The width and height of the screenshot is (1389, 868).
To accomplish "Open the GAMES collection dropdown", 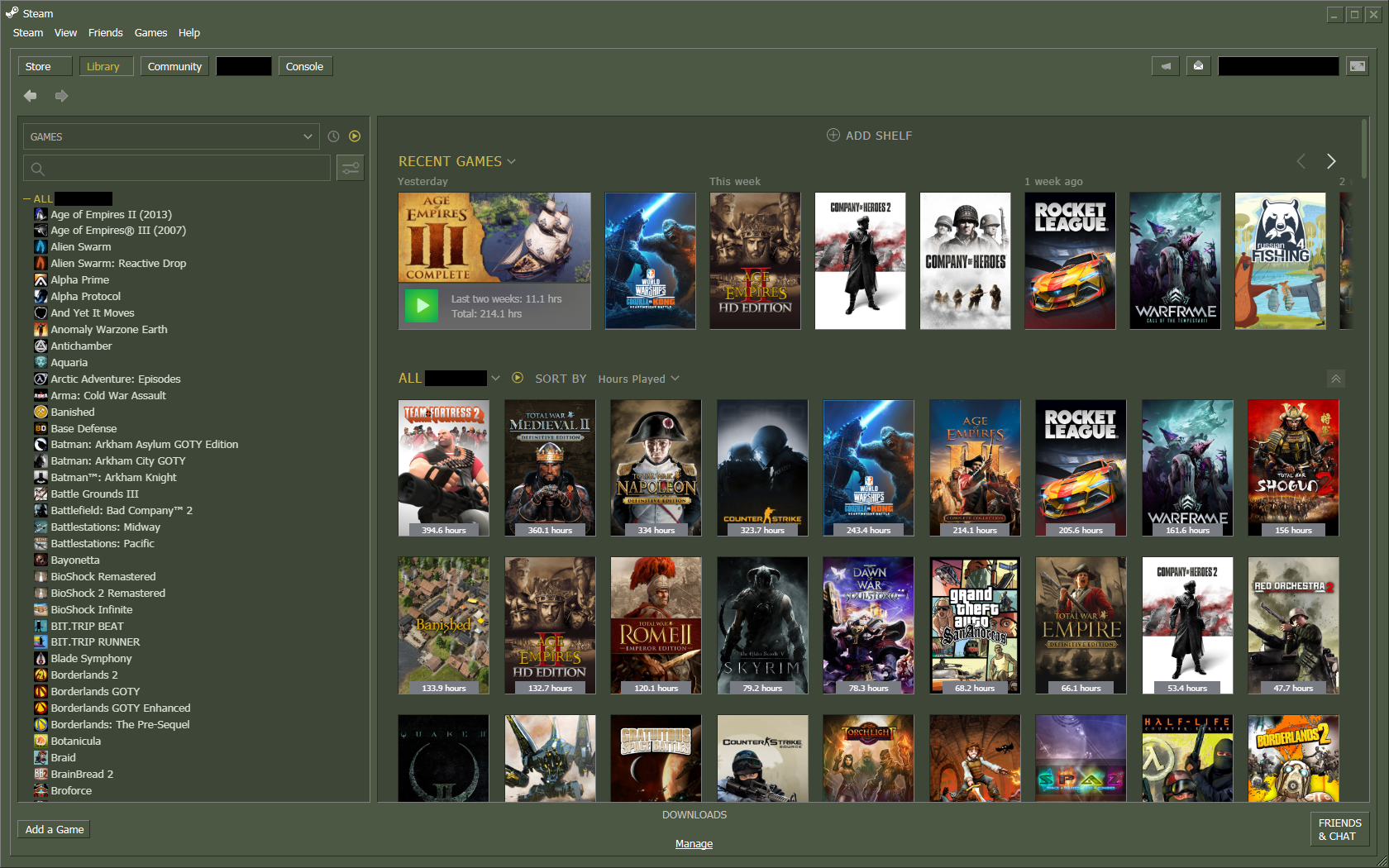I will pos(171,136).
